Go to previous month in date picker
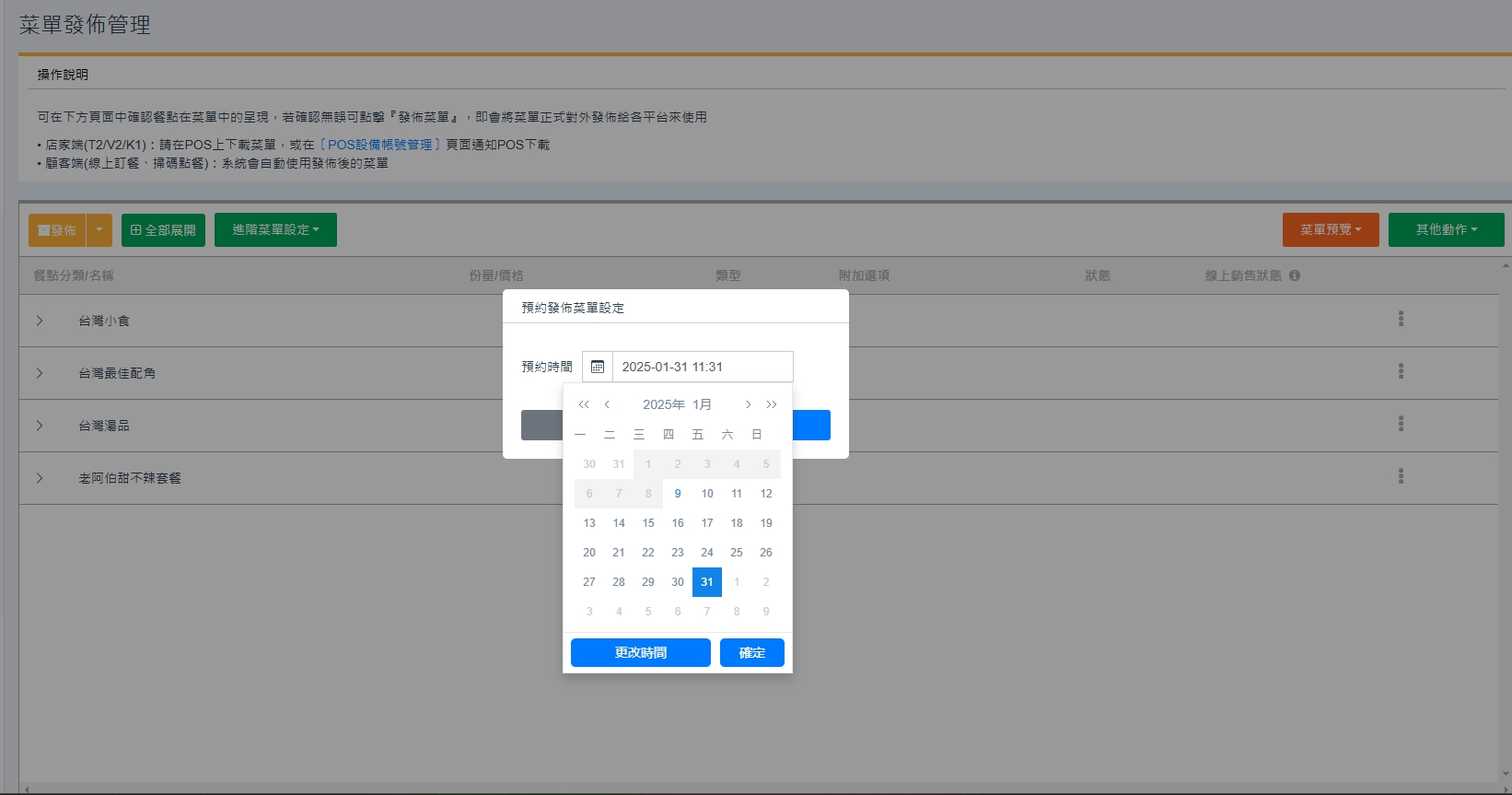Image resolution: width=1512 pixels, height=795 pixels. [607, 404]
